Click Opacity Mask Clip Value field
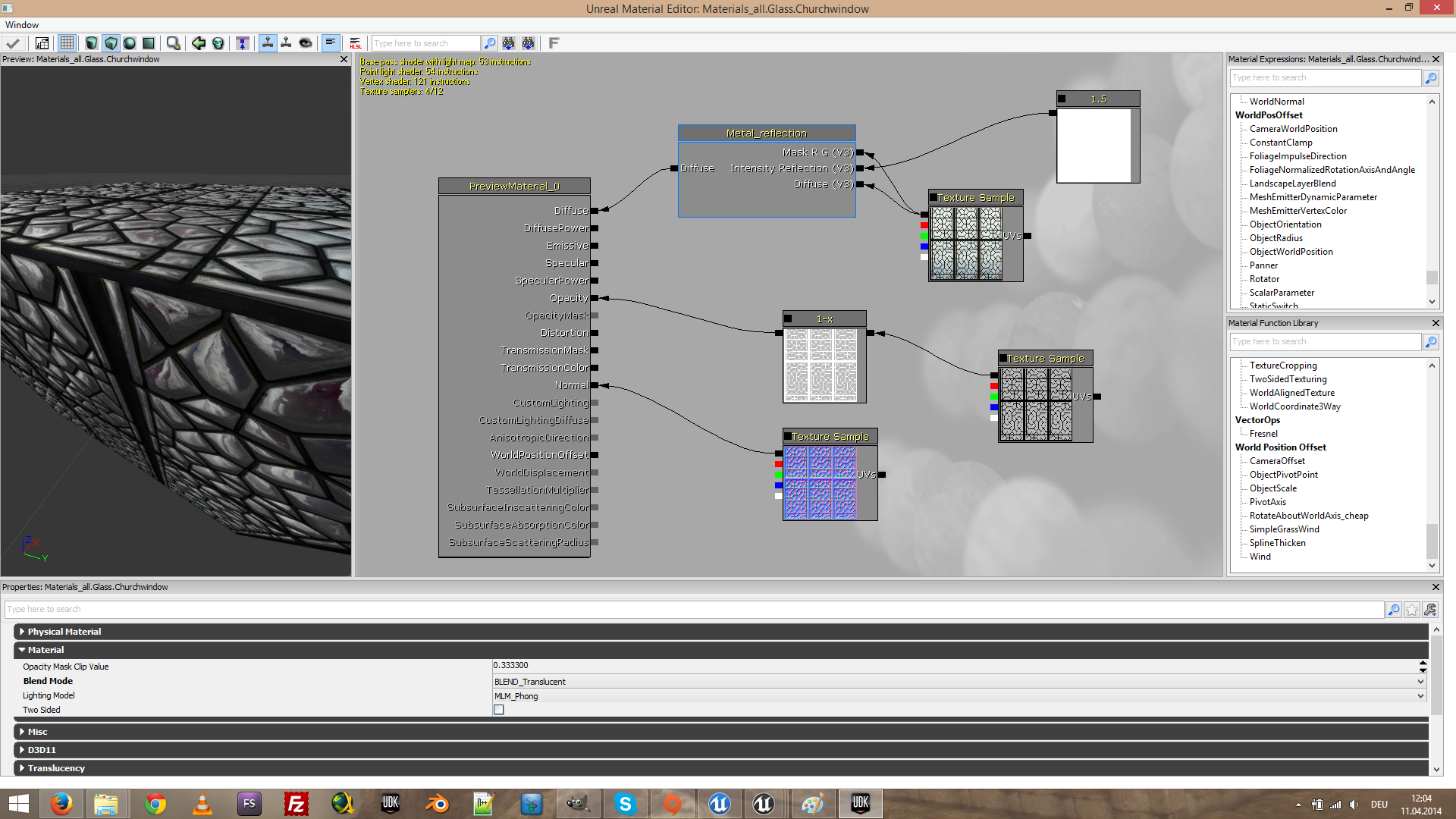The height and width of the screenshot is (819, 1456). 955,666
